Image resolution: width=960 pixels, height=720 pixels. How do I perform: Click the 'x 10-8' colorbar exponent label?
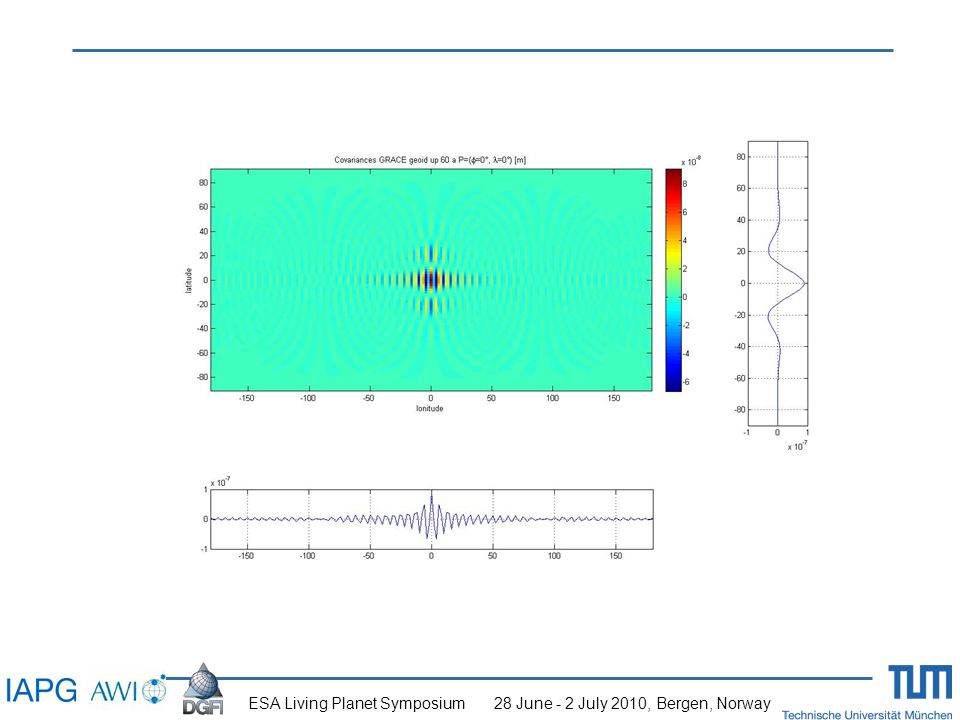coord(691,162)
